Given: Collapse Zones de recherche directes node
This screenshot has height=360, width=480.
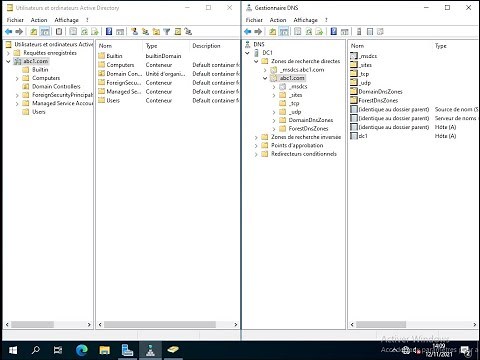Looking at the screenshot, I should [x=256, y=61].
